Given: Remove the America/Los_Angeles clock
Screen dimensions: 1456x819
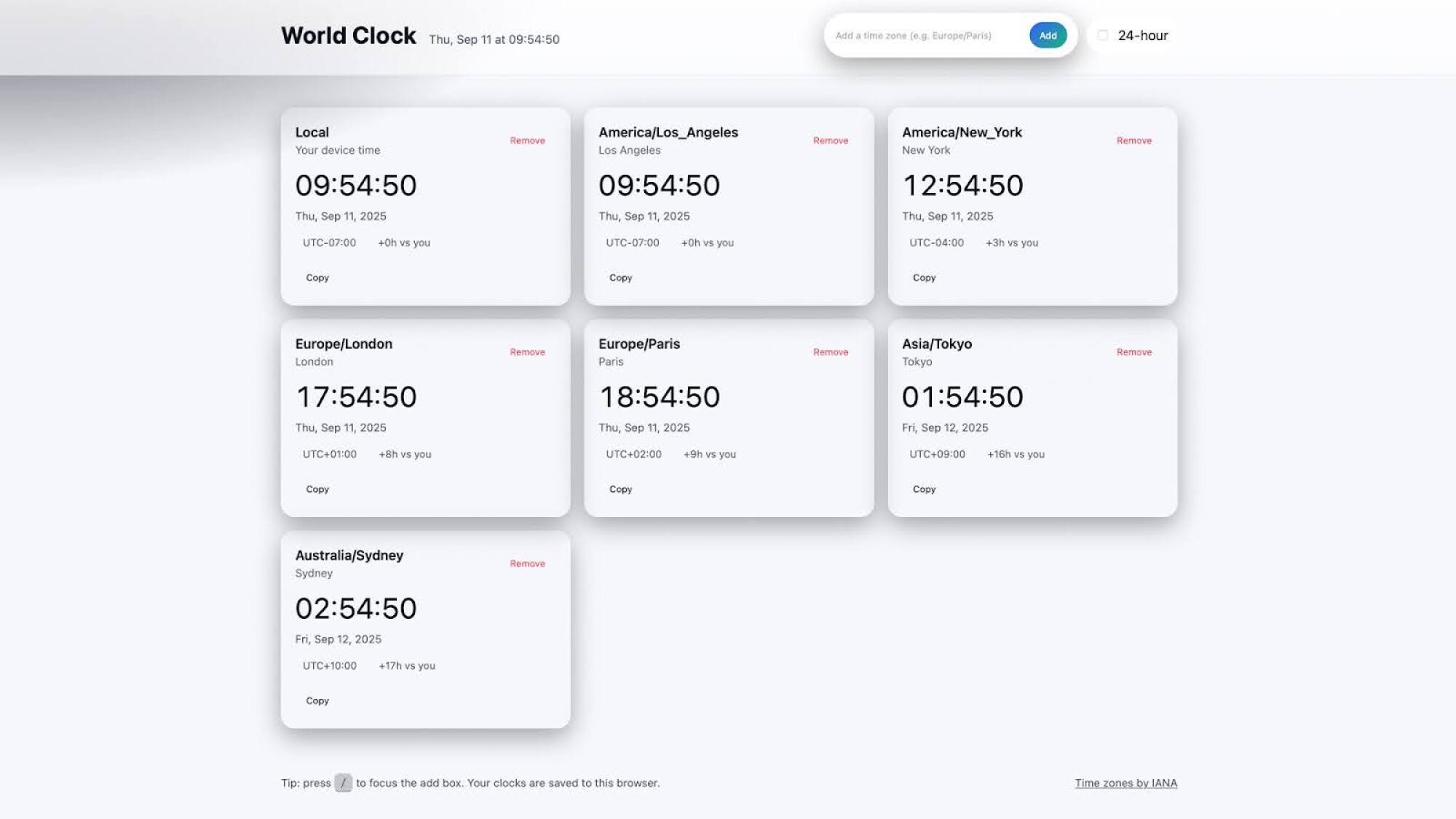Looking at the screenshot, I should [x=830, y=141].
